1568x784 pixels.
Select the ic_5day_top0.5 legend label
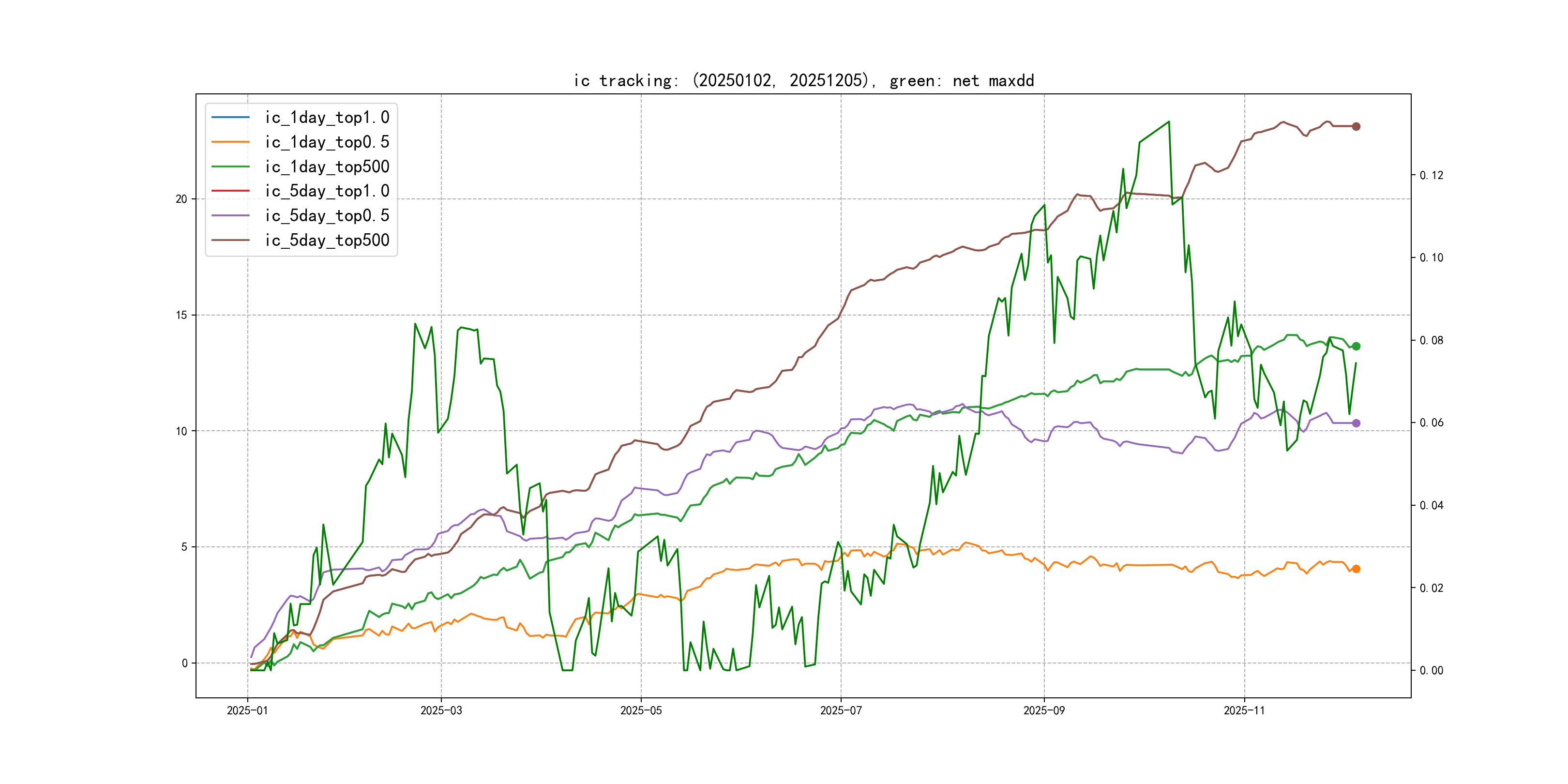click(327, 215)
